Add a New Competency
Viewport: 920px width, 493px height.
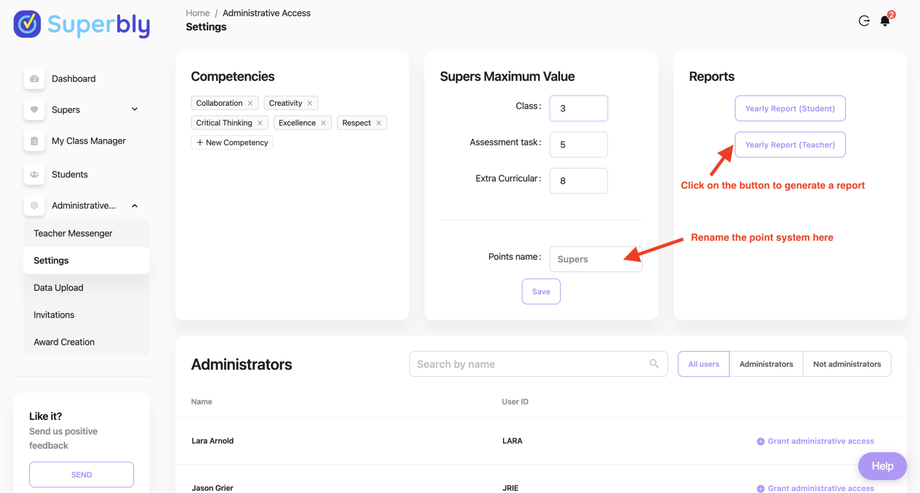pyautogui.click(x=232, y=143)
